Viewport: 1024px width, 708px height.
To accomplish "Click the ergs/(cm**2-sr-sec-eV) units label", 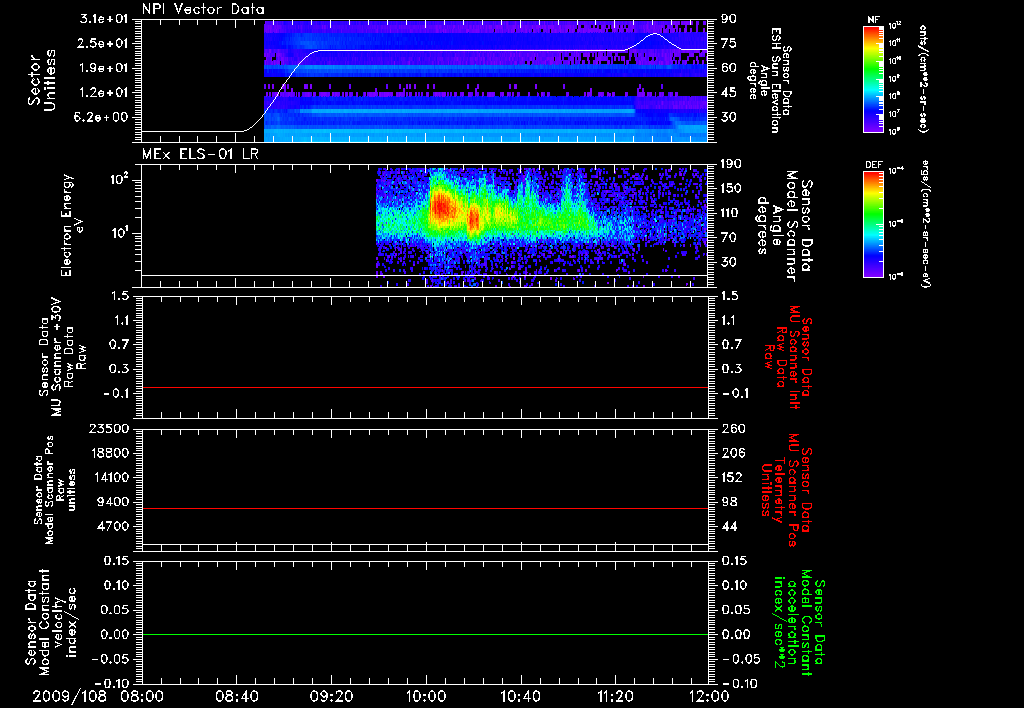I will pos(925,224).
